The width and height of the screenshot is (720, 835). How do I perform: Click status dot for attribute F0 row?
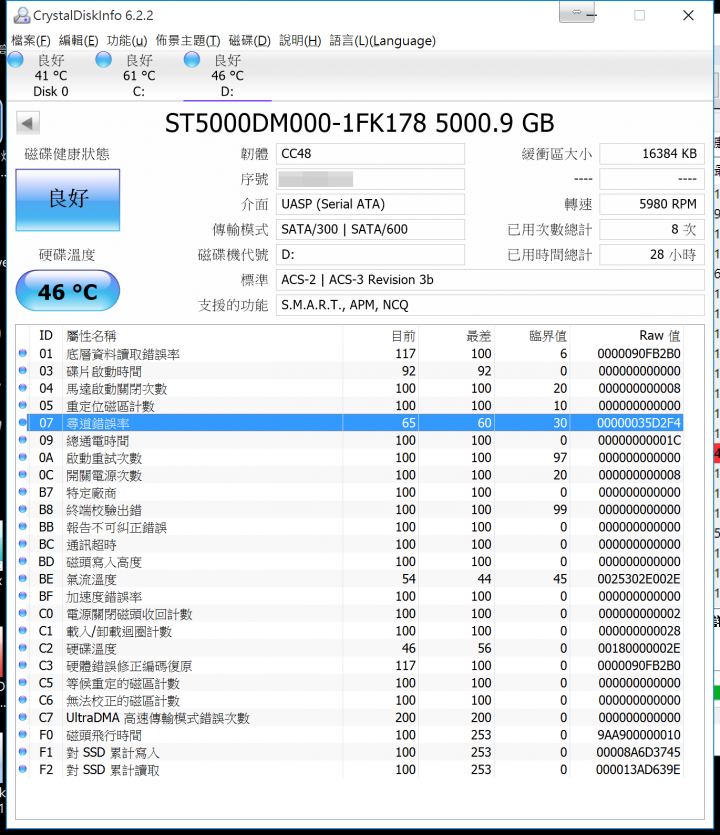[x=22, y=734]
